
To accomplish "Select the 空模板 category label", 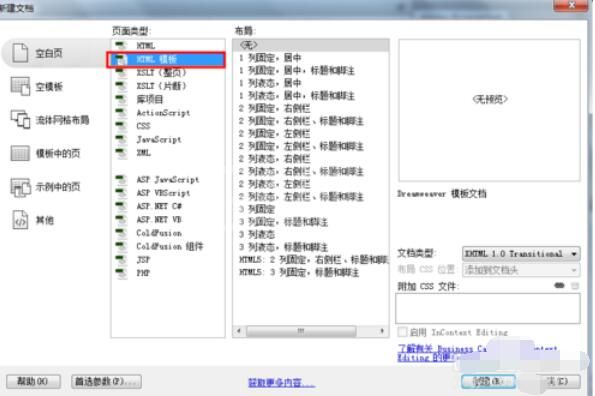I will click(49, 86).
